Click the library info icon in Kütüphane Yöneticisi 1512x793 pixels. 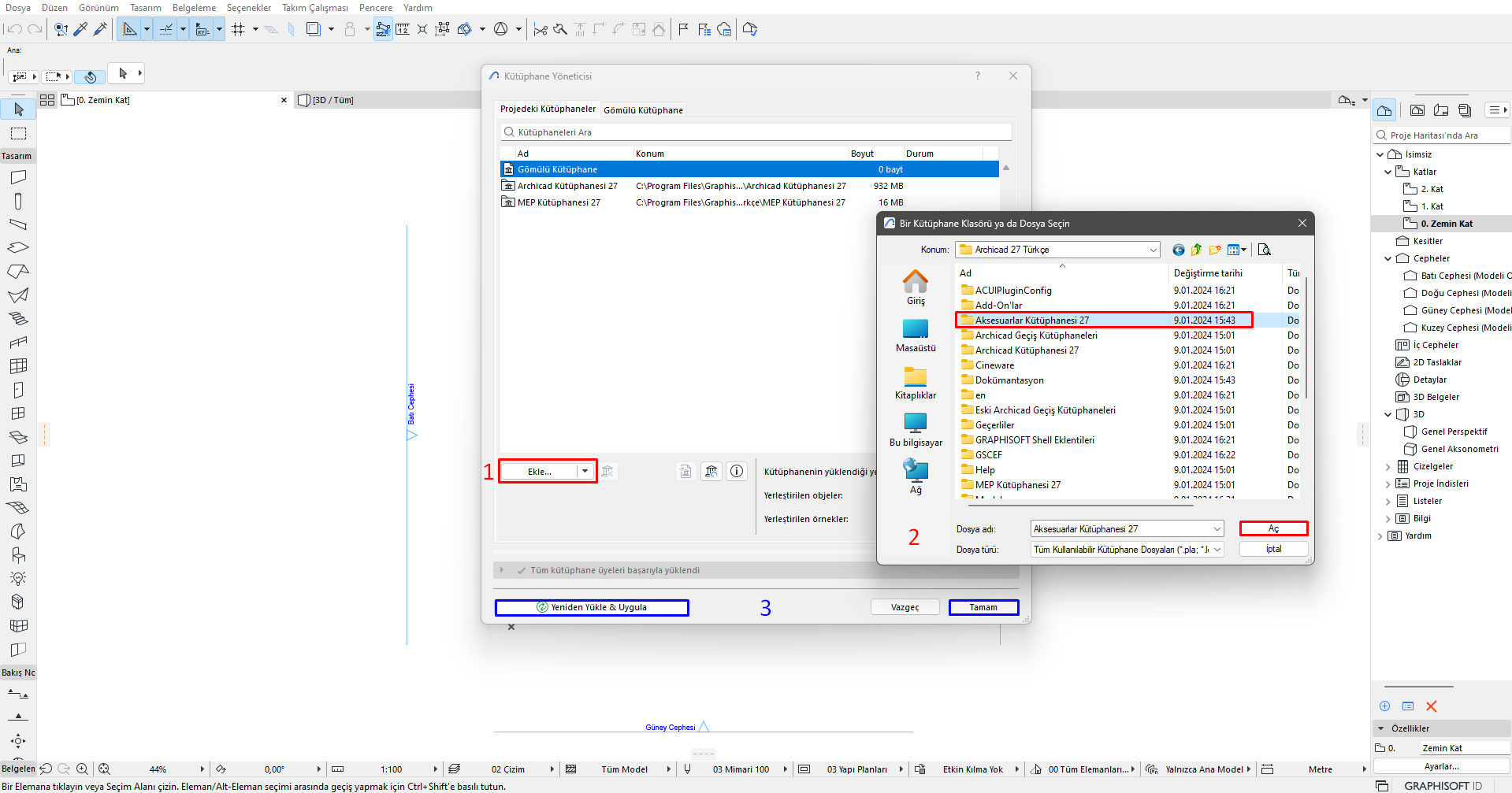click(737, 471)
